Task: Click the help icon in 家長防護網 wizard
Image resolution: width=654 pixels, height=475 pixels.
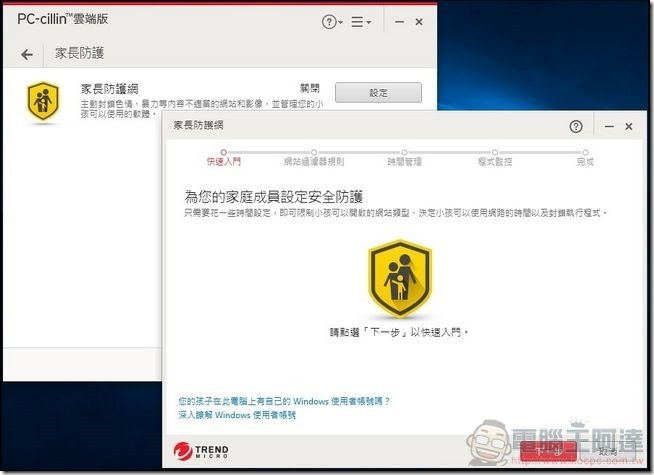Action: coord(576,126)
